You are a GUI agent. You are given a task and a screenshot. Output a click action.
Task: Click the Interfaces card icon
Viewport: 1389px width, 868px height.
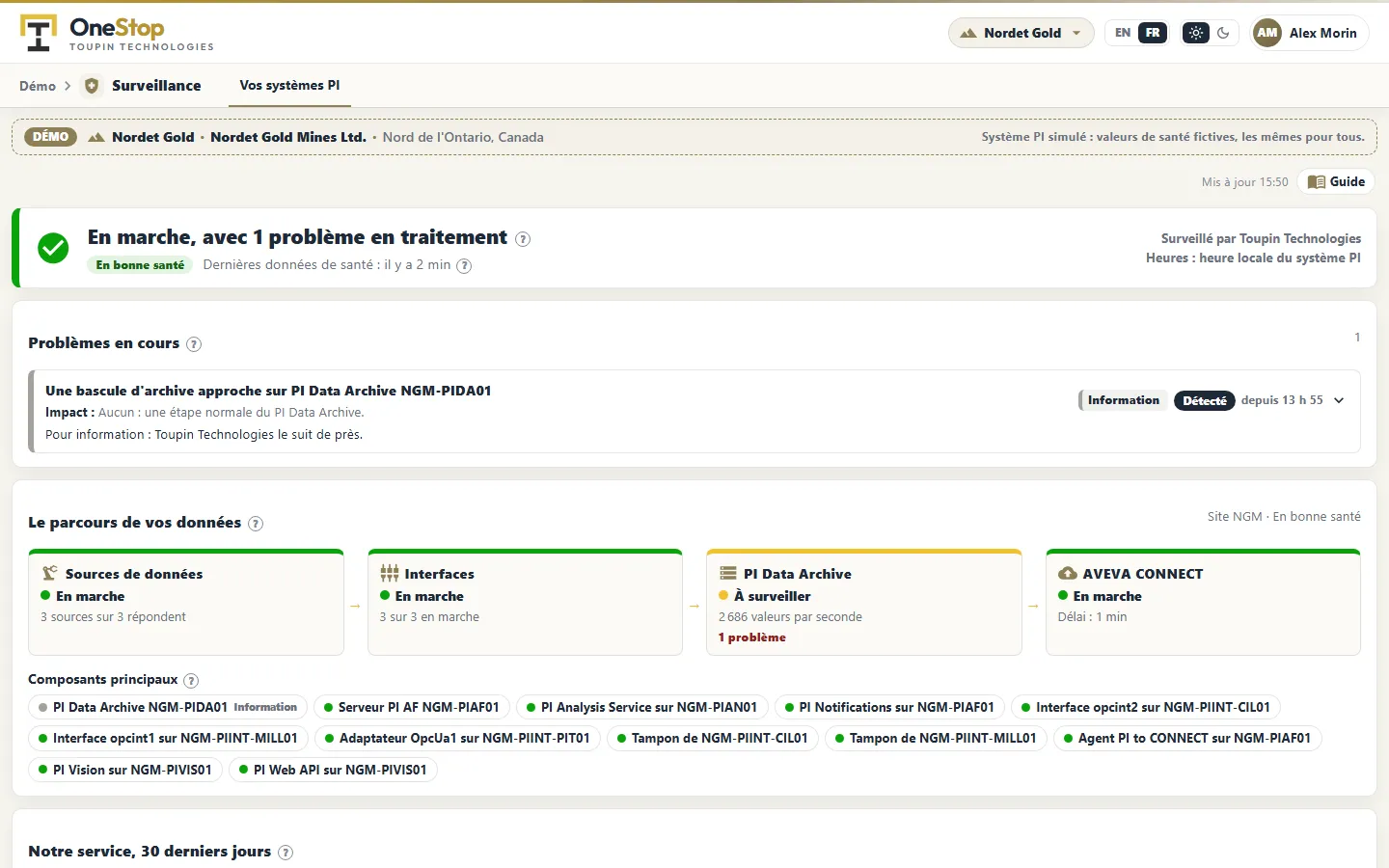[389, 573]
